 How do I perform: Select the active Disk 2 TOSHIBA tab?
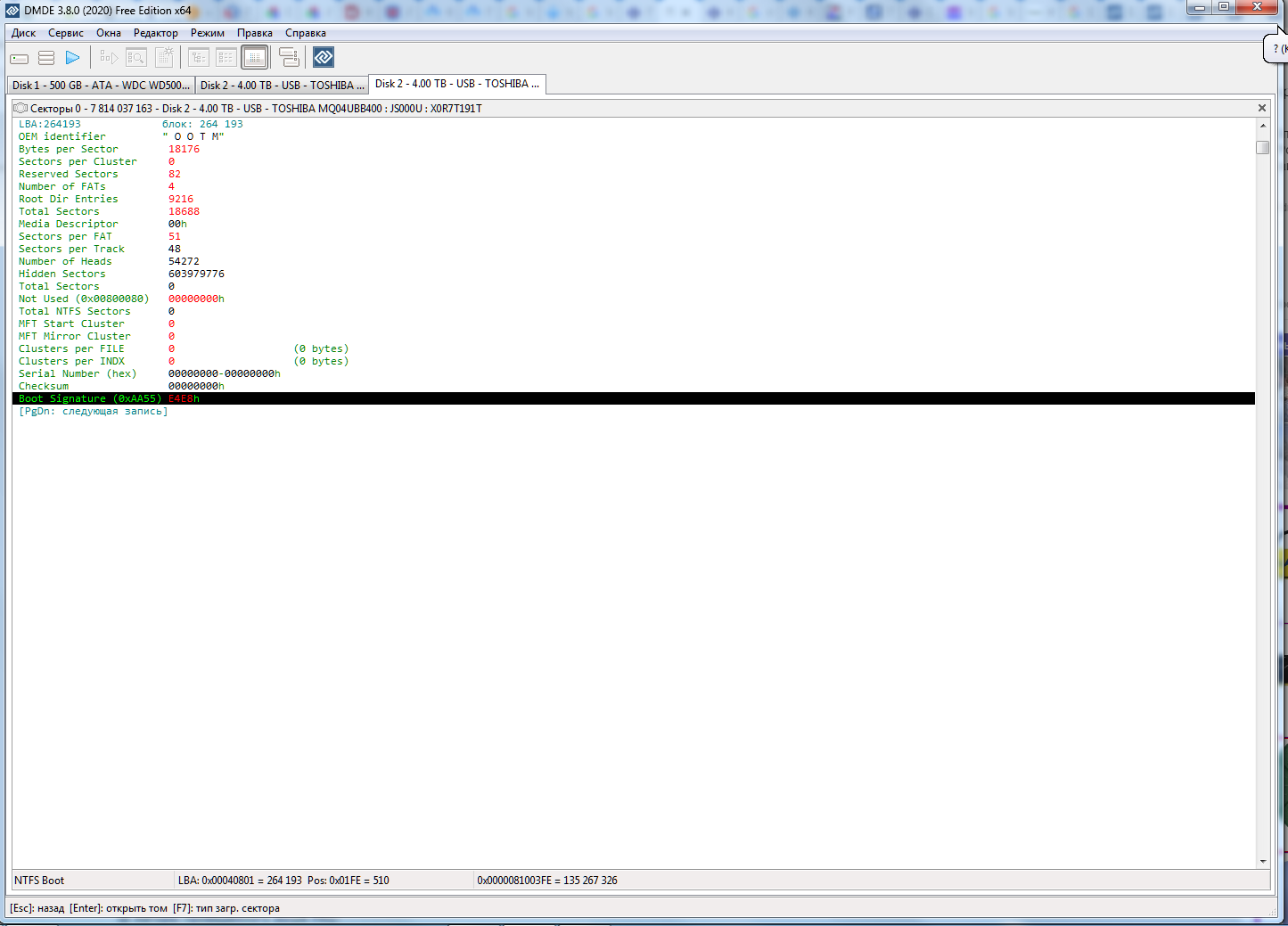[x=457, y=84]
